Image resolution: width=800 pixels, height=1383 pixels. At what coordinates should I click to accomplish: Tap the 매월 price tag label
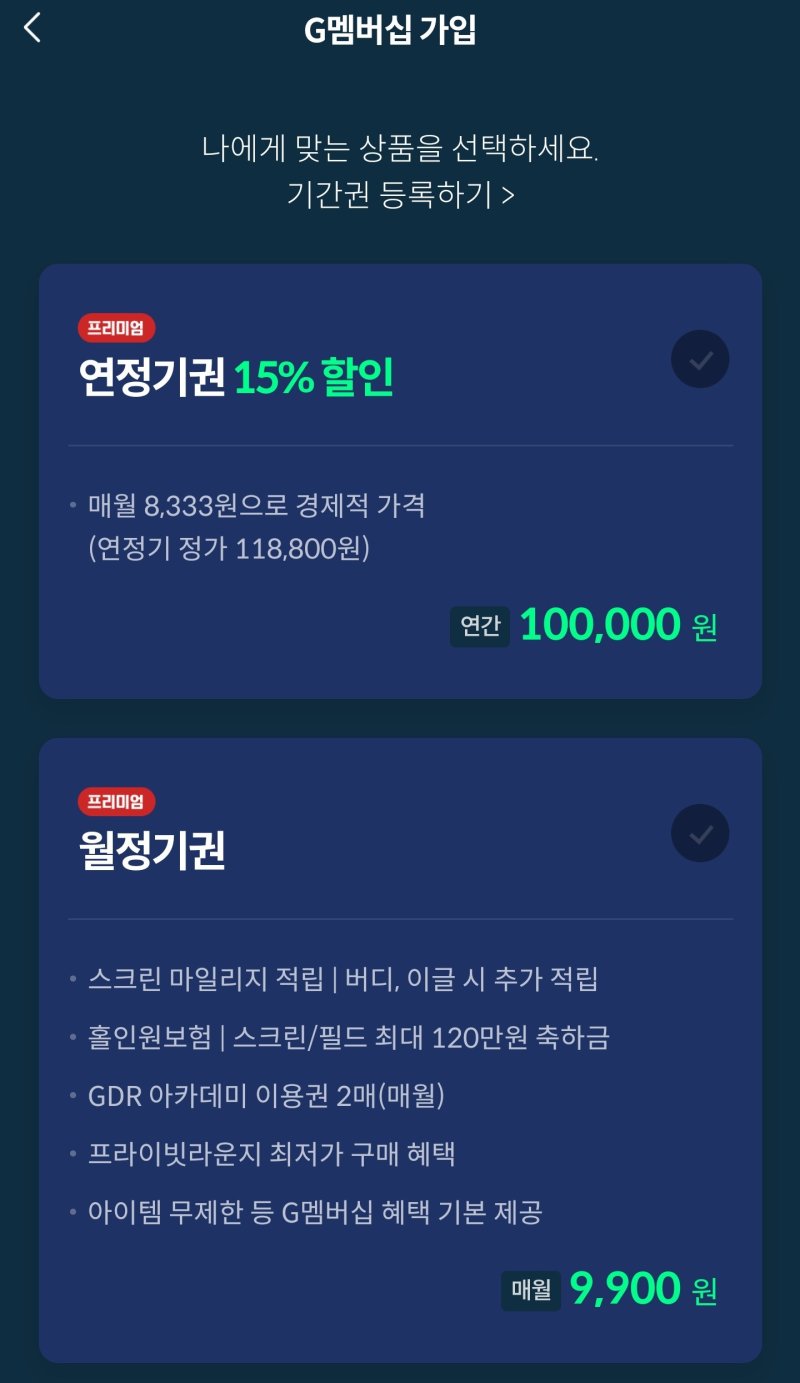pyautogui.click(x=531, y=1290)
